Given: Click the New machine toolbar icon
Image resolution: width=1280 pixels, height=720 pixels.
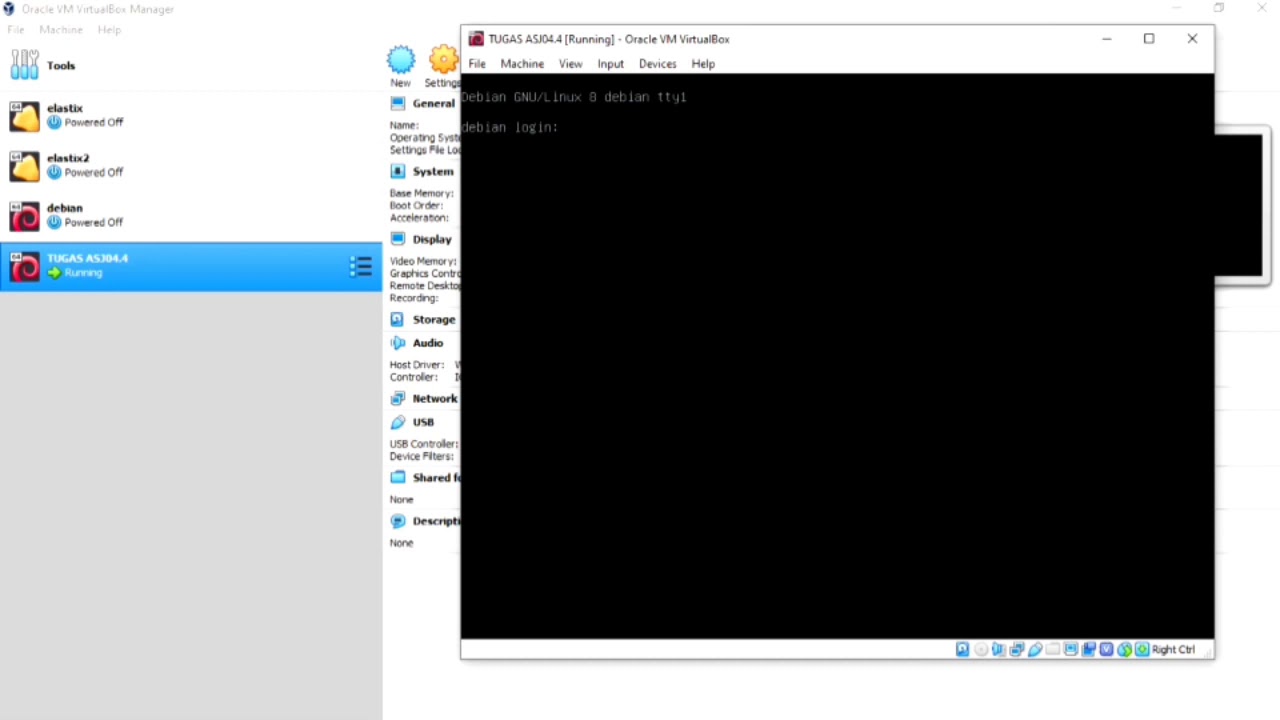Looking at the screenshot, I should point(401,60).
